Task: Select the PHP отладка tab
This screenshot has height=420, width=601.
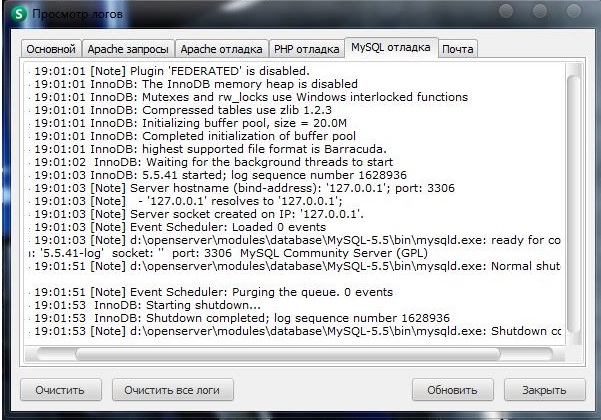Action: pos(307,49)
